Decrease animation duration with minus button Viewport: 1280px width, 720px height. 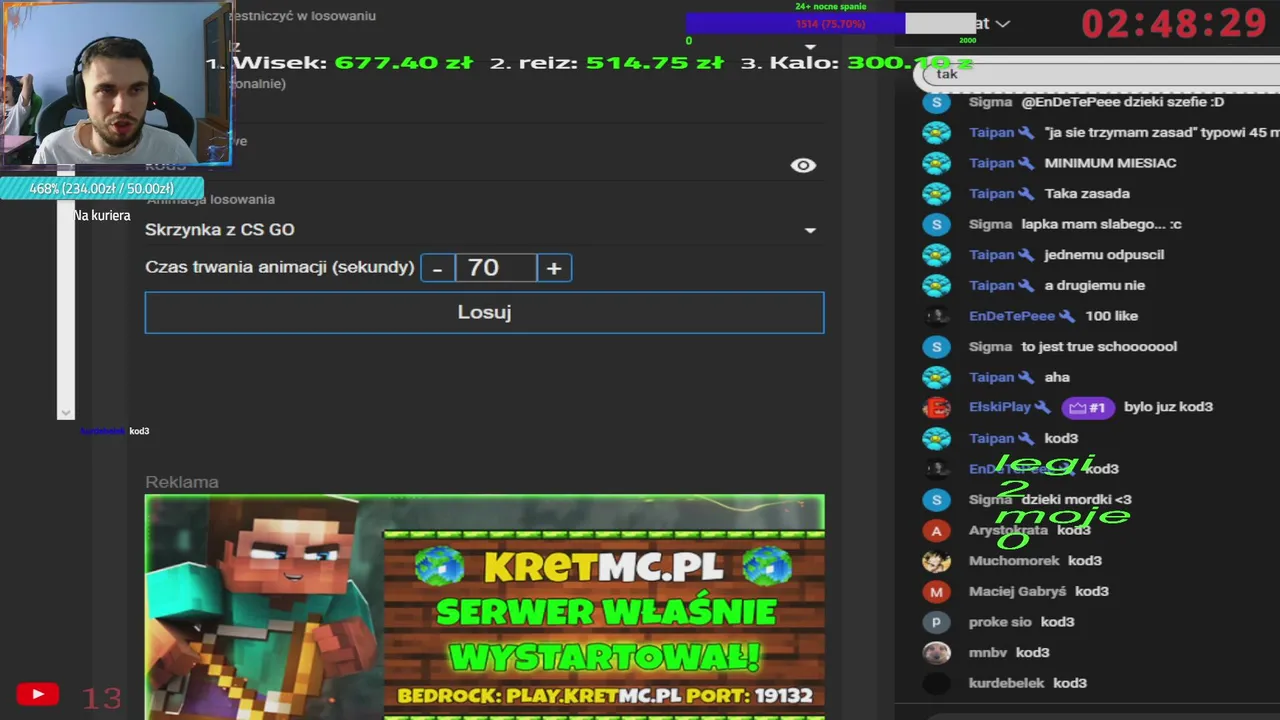437,268
